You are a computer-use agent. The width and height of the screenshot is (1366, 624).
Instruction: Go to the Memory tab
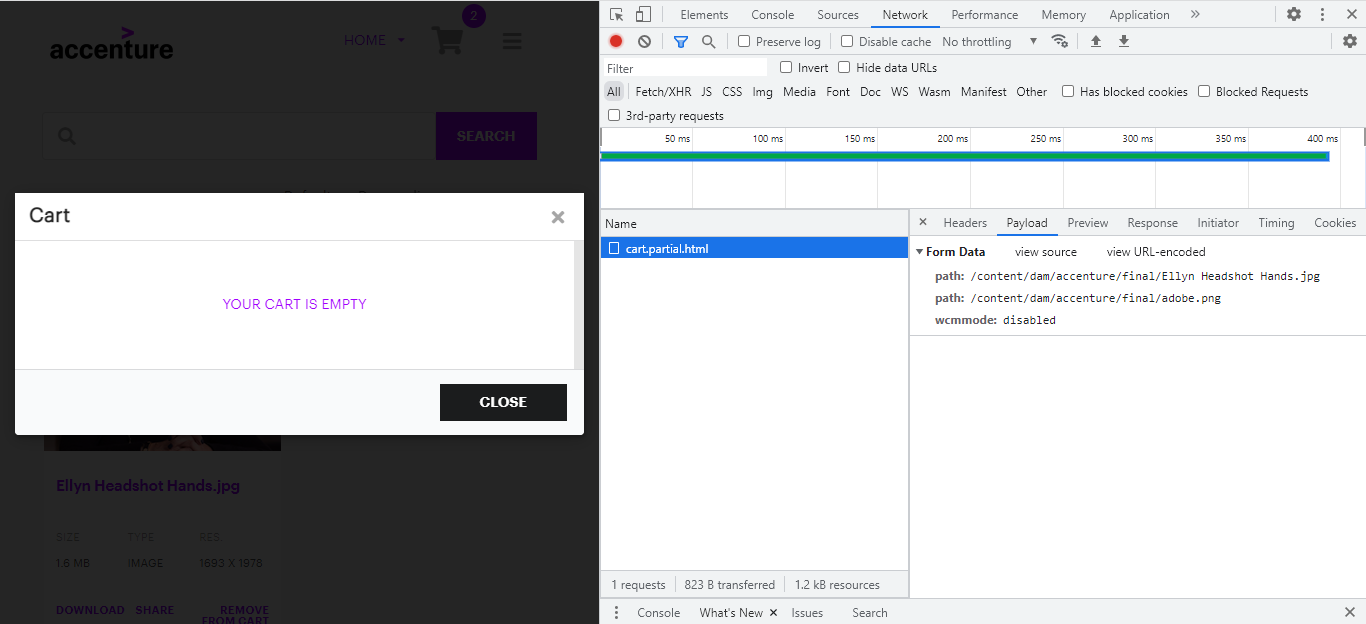click(1063, 14)
